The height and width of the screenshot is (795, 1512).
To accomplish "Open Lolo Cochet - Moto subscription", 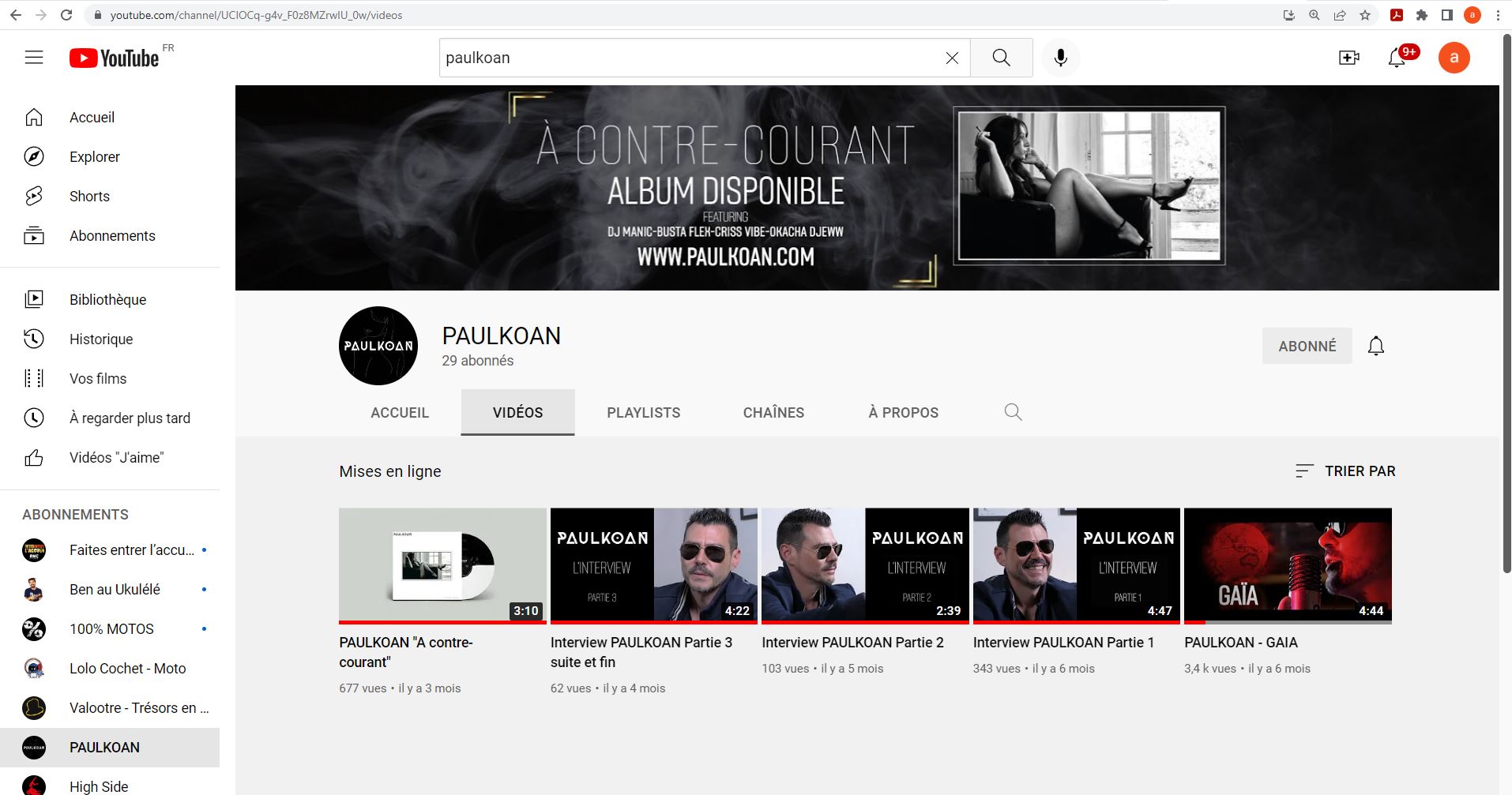I will [110, 669].
